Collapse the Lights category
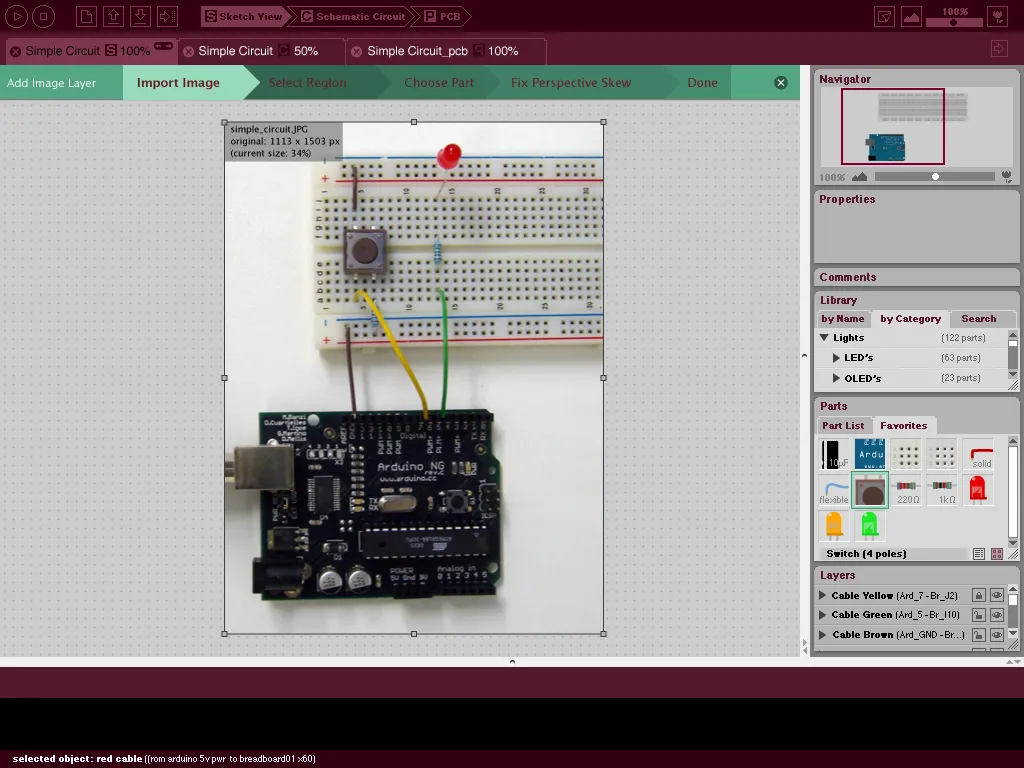Image resolution: width=1024 pixels, height=768 pixels. [824, 338]
